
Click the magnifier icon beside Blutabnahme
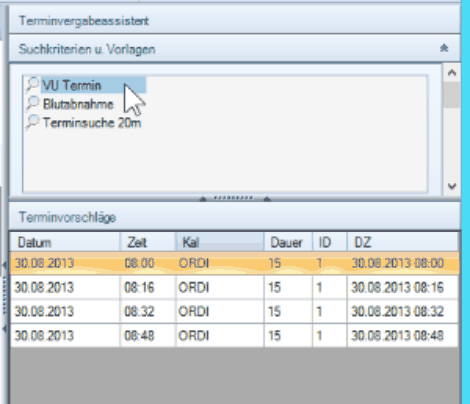click(x=33, y=103)
